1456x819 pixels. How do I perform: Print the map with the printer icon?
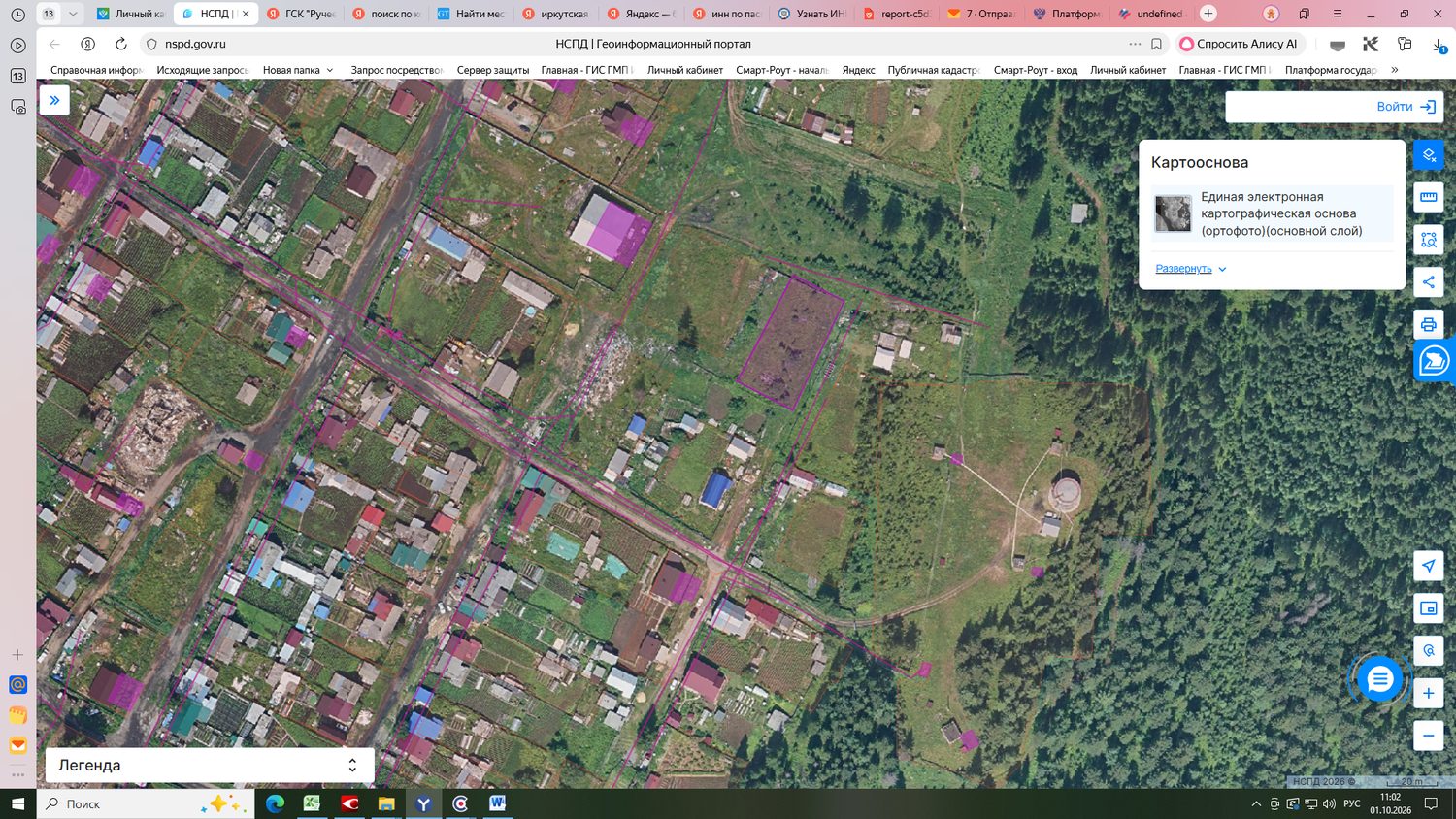1429,324
